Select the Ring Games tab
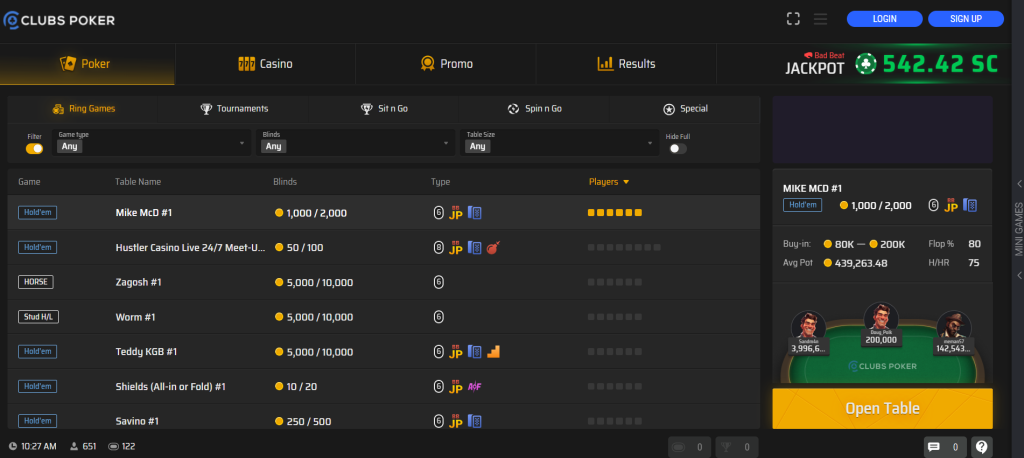 click(82, 108)
